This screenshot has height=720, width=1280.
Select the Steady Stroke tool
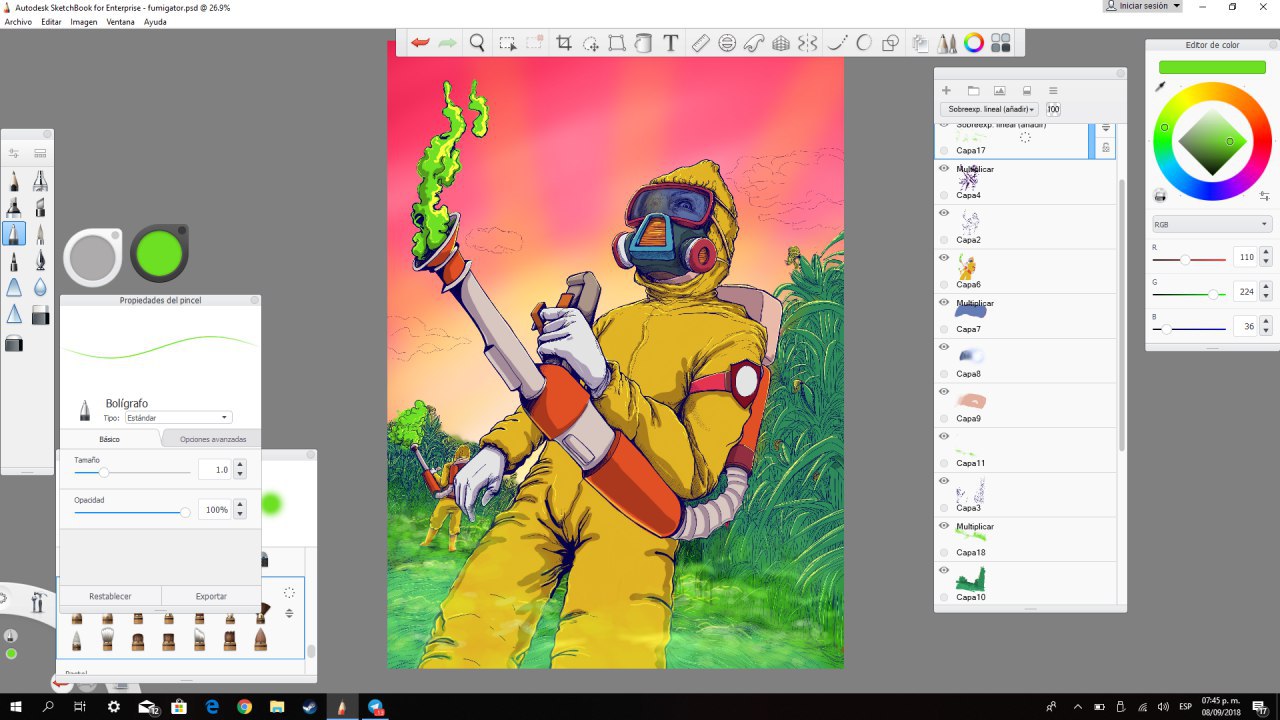coord(838,43)
